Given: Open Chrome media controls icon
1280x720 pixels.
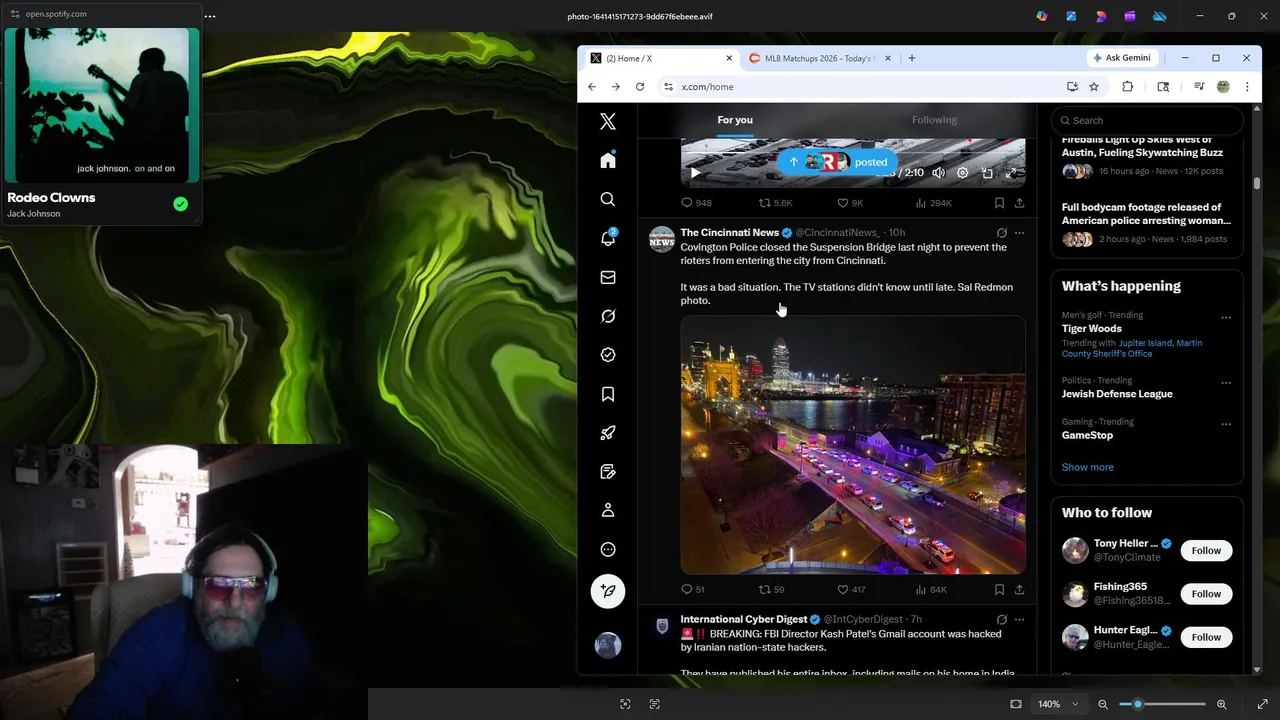Looking at the screenshot, I should click(x=1199, y=87).
